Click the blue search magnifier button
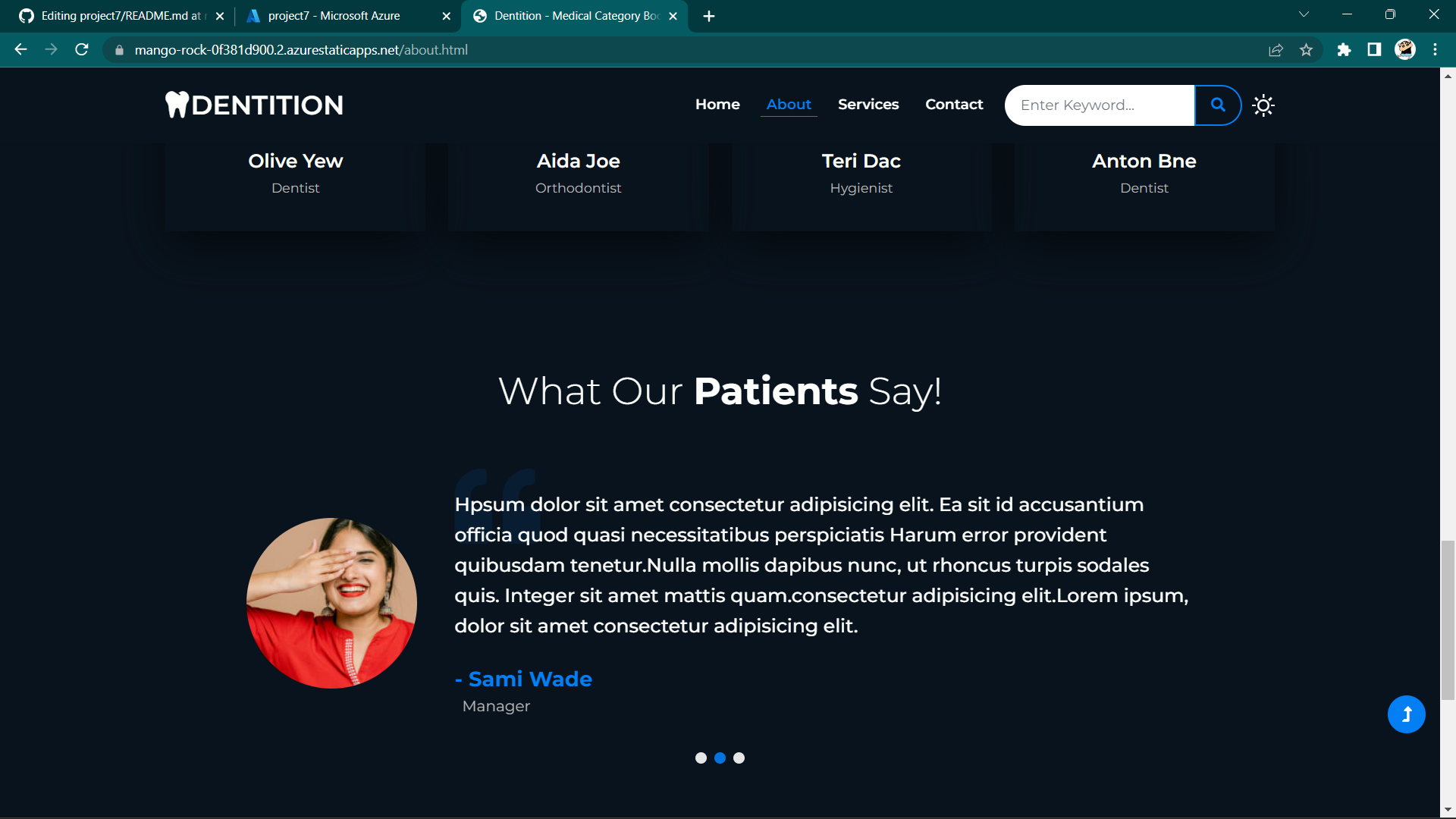1456x819 pixels. [x=1218, y=105]
